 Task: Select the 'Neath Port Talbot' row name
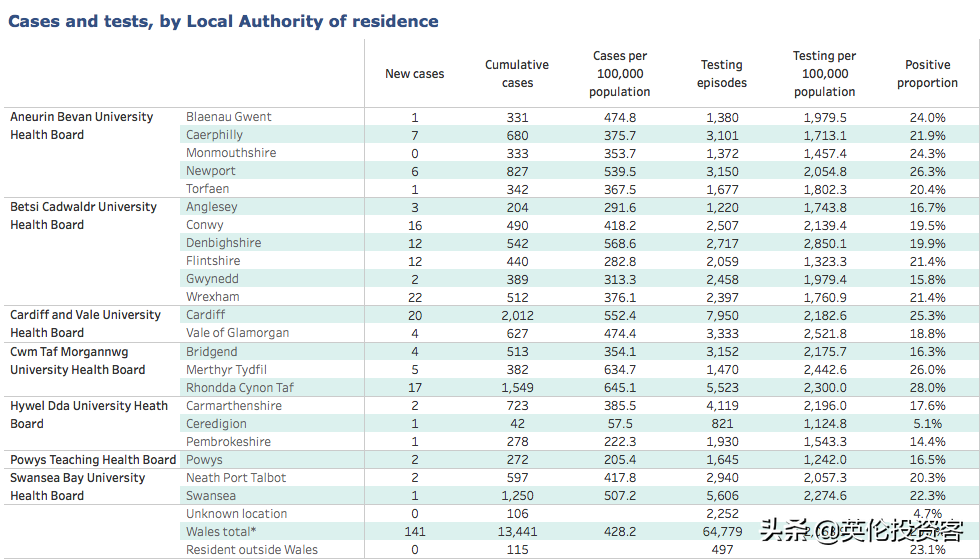(x=236, y=478)
